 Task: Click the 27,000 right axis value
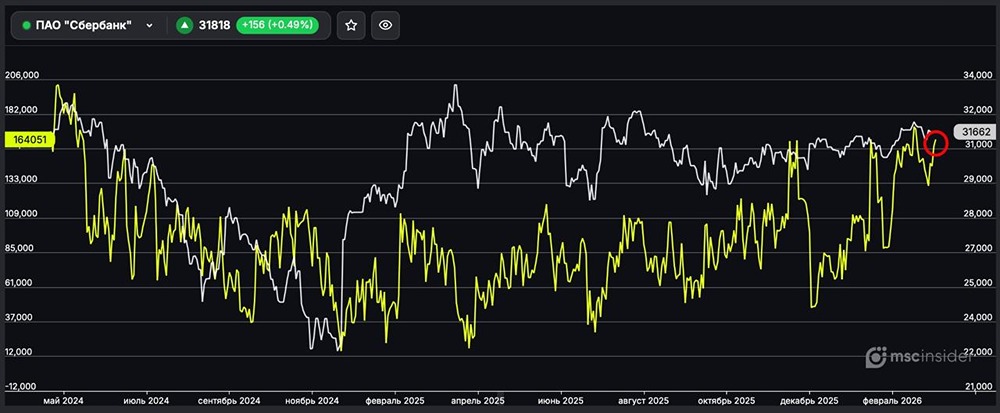click(x=977, y=249)
